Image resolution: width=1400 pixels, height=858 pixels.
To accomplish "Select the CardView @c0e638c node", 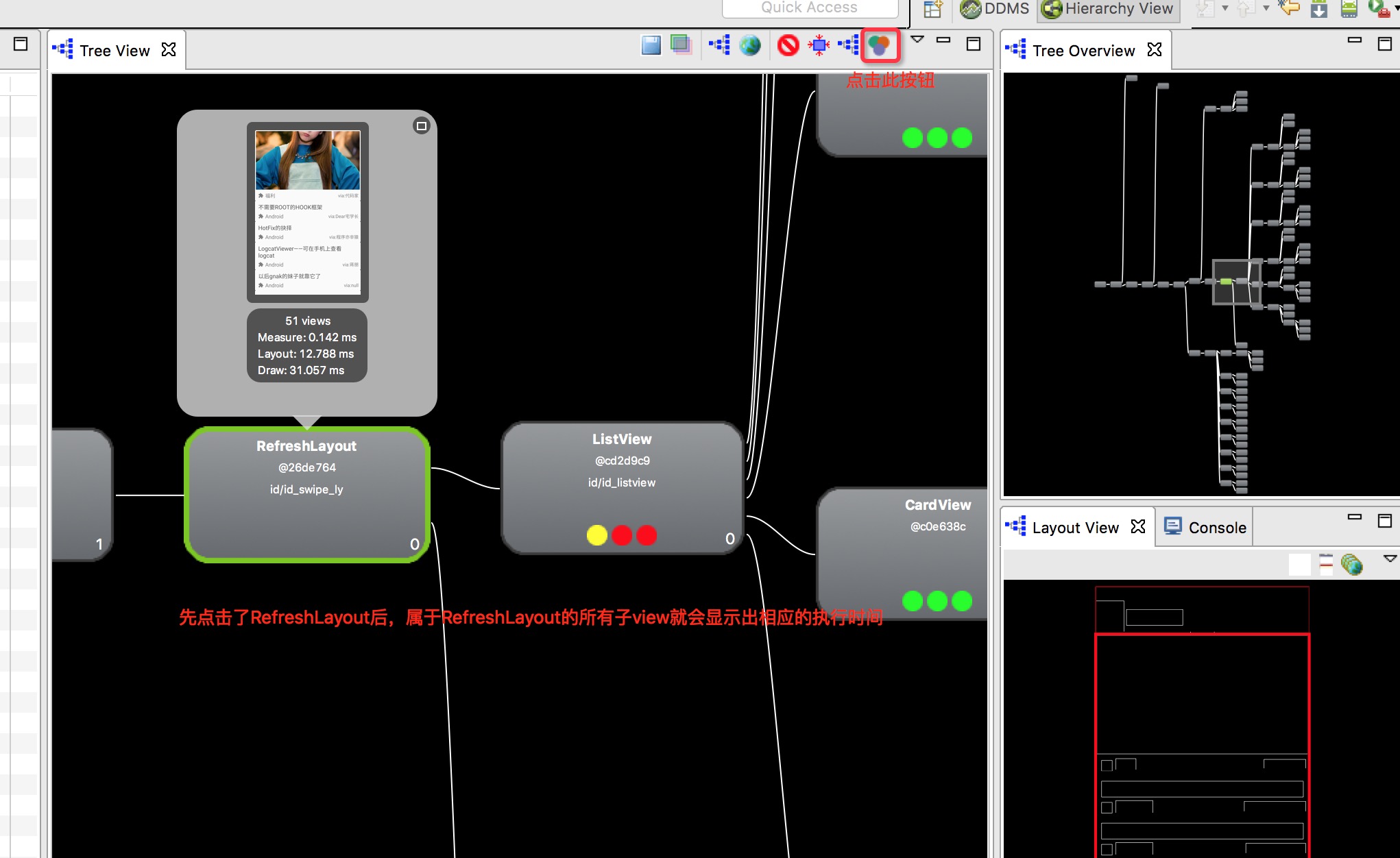I will coord(902,553).
